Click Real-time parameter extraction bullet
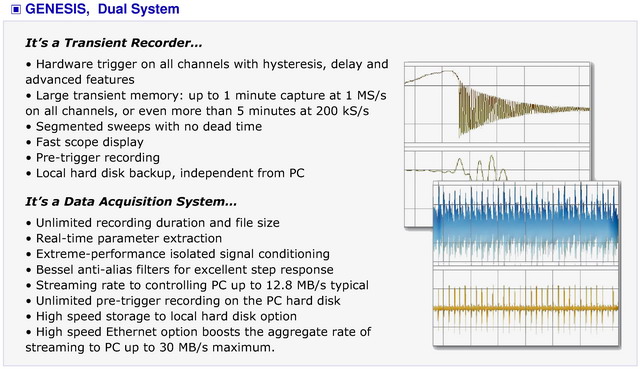640x369 pixels. (x=124, y=238)
